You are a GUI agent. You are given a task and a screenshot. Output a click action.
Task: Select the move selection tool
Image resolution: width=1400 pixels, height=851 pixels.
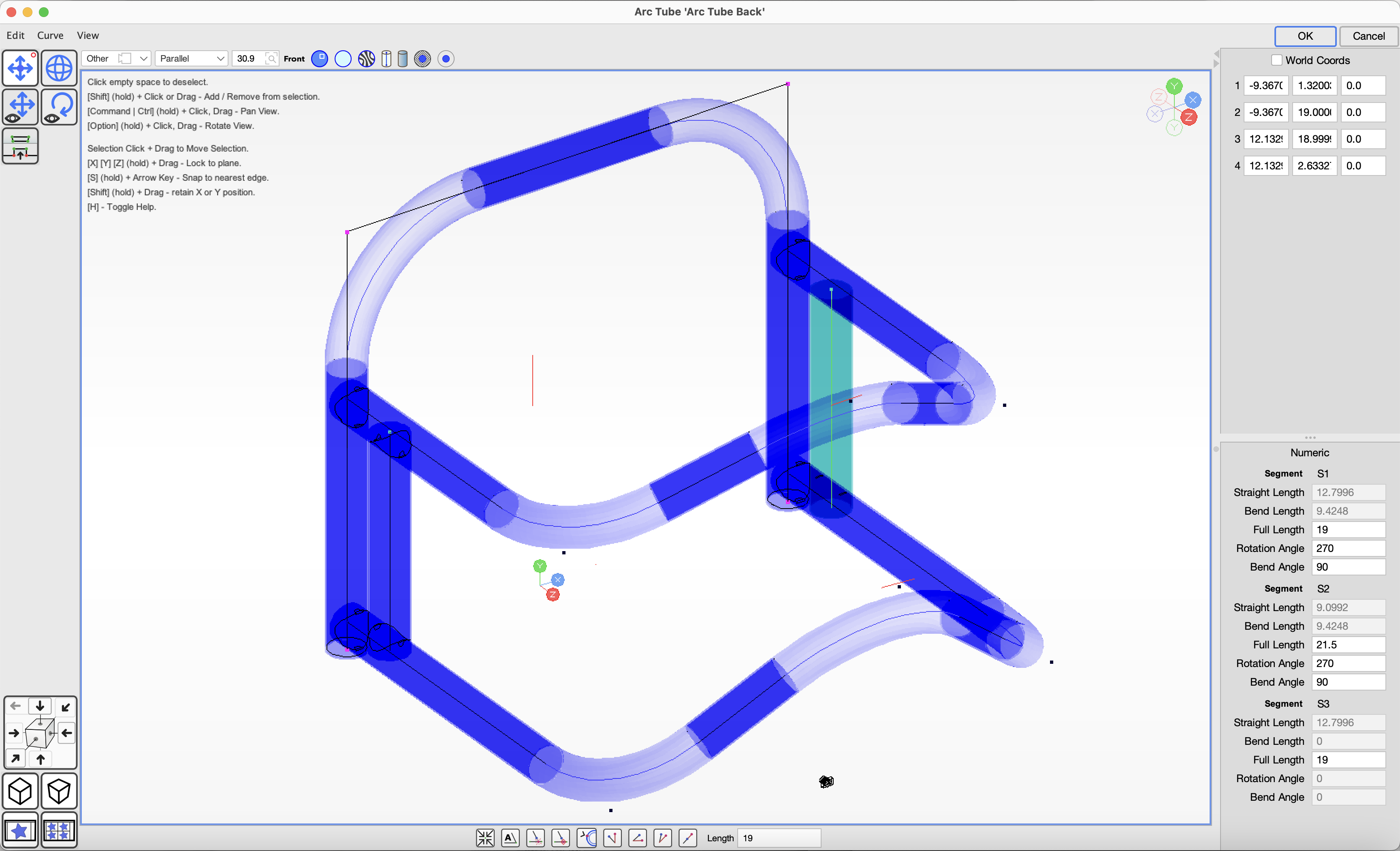(x=20, y=68)
